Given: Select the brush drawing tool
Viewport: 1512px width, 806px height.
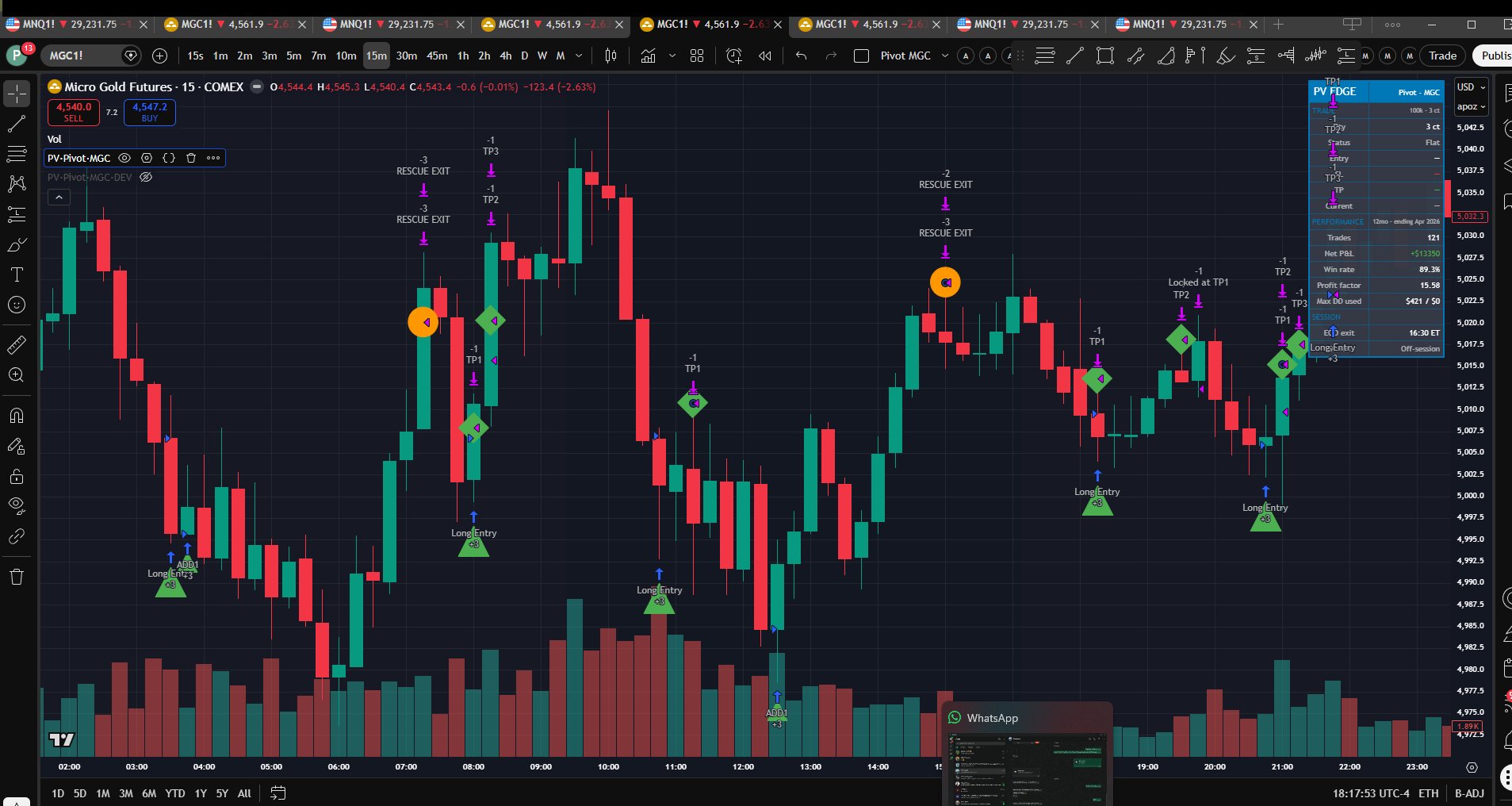Looking at the screenshot, I should 17,244.
